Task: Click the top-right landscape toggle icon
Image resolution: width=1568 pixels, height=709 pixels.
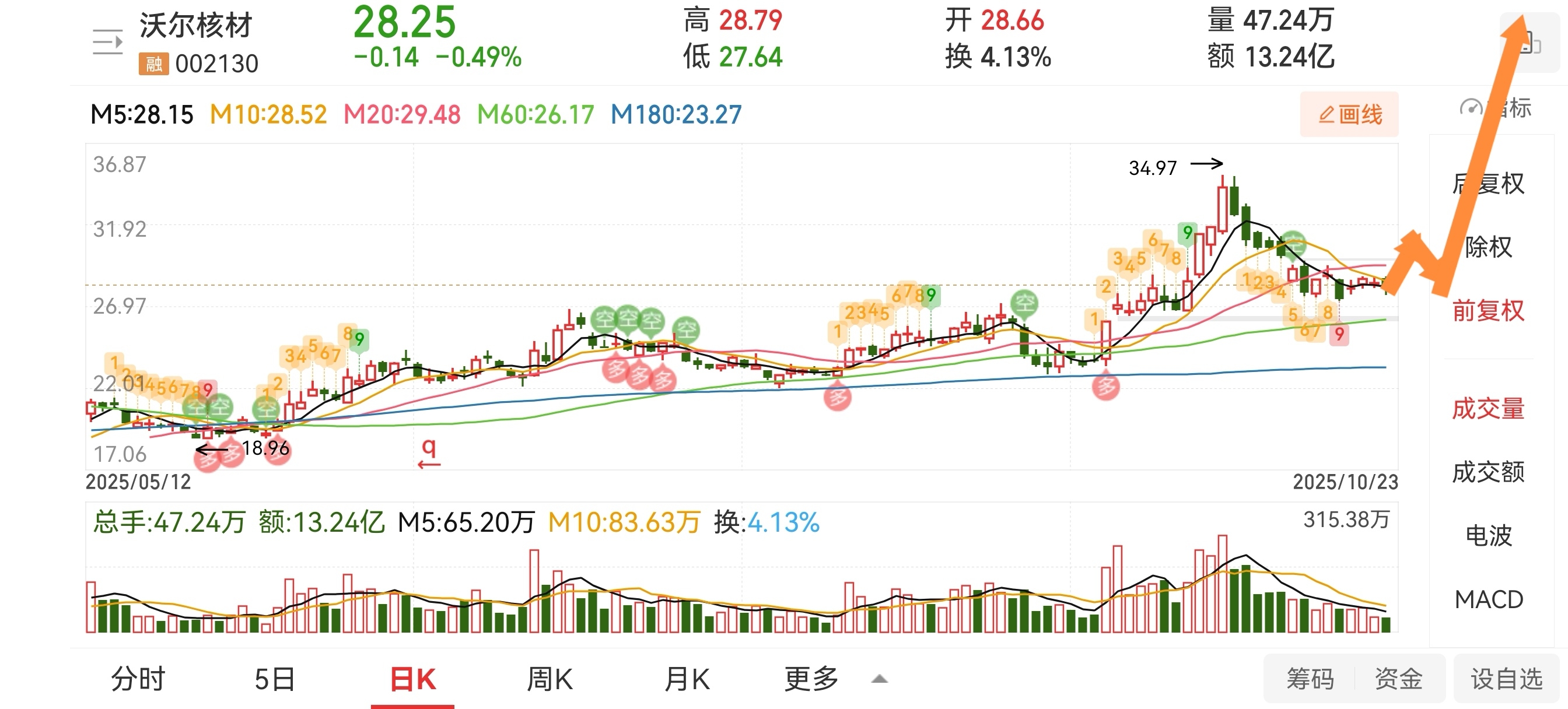Action: click(1529, 43)
